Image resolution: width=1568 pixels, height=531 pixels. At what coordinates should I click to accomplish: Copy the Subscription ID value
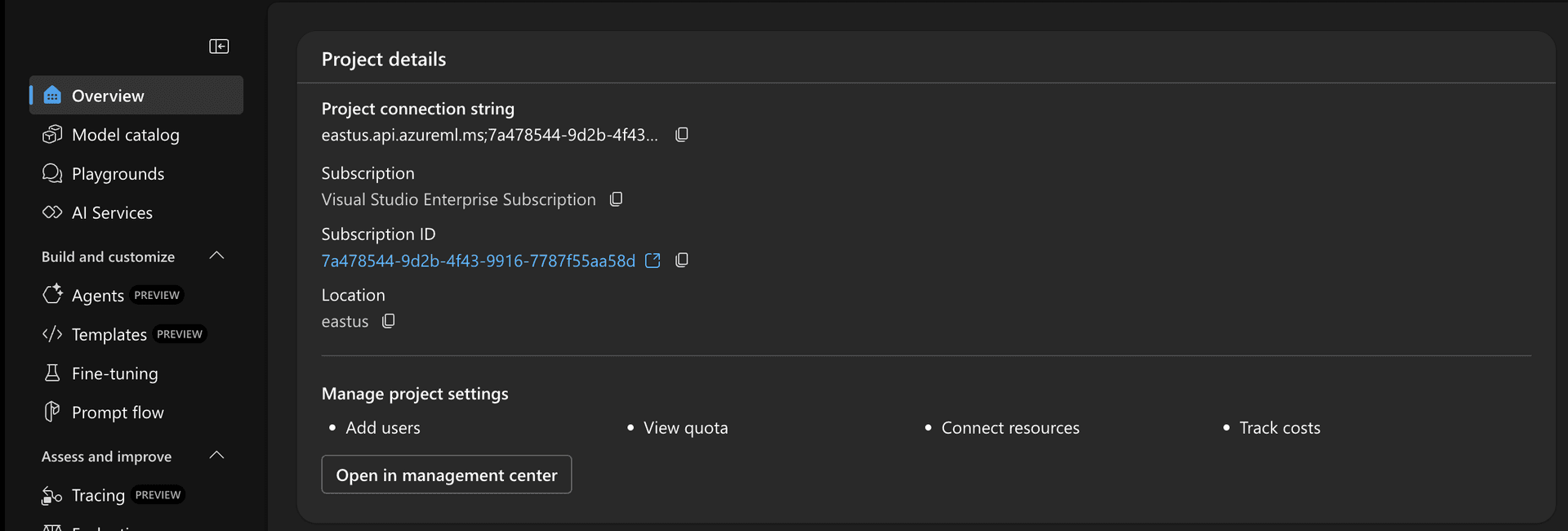[x=682, y=261]
